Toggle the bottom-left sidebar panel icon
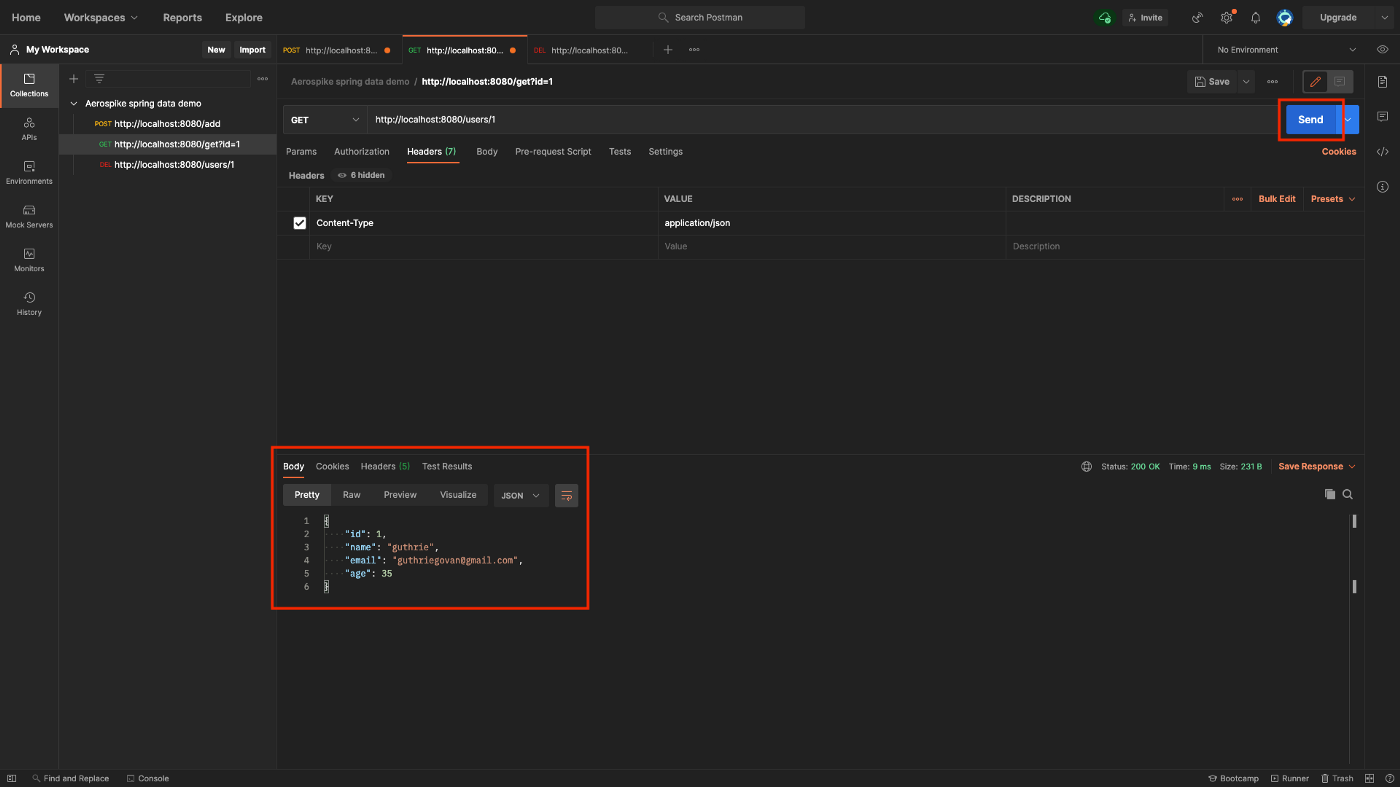 11,778
